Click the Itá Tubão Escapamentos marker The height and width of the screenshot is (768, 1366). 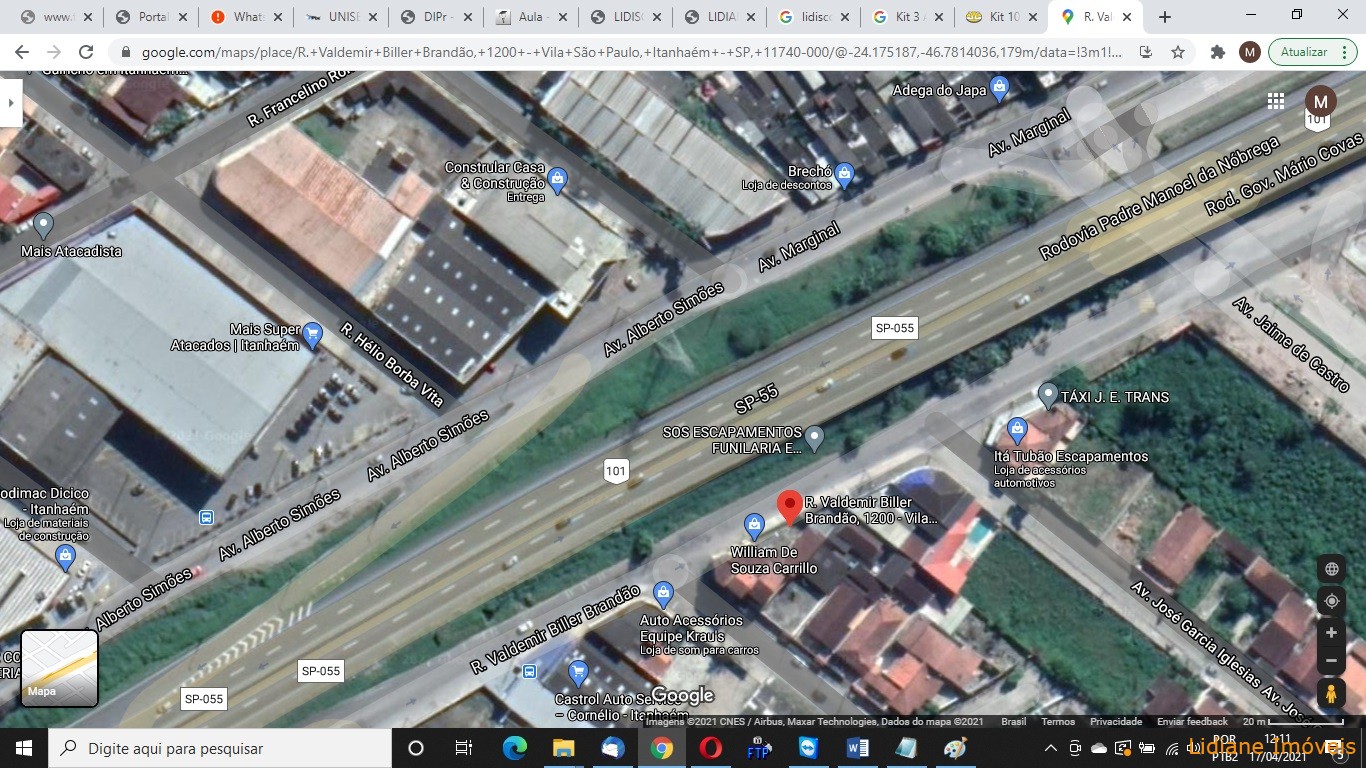click(x=1017, y=431)
